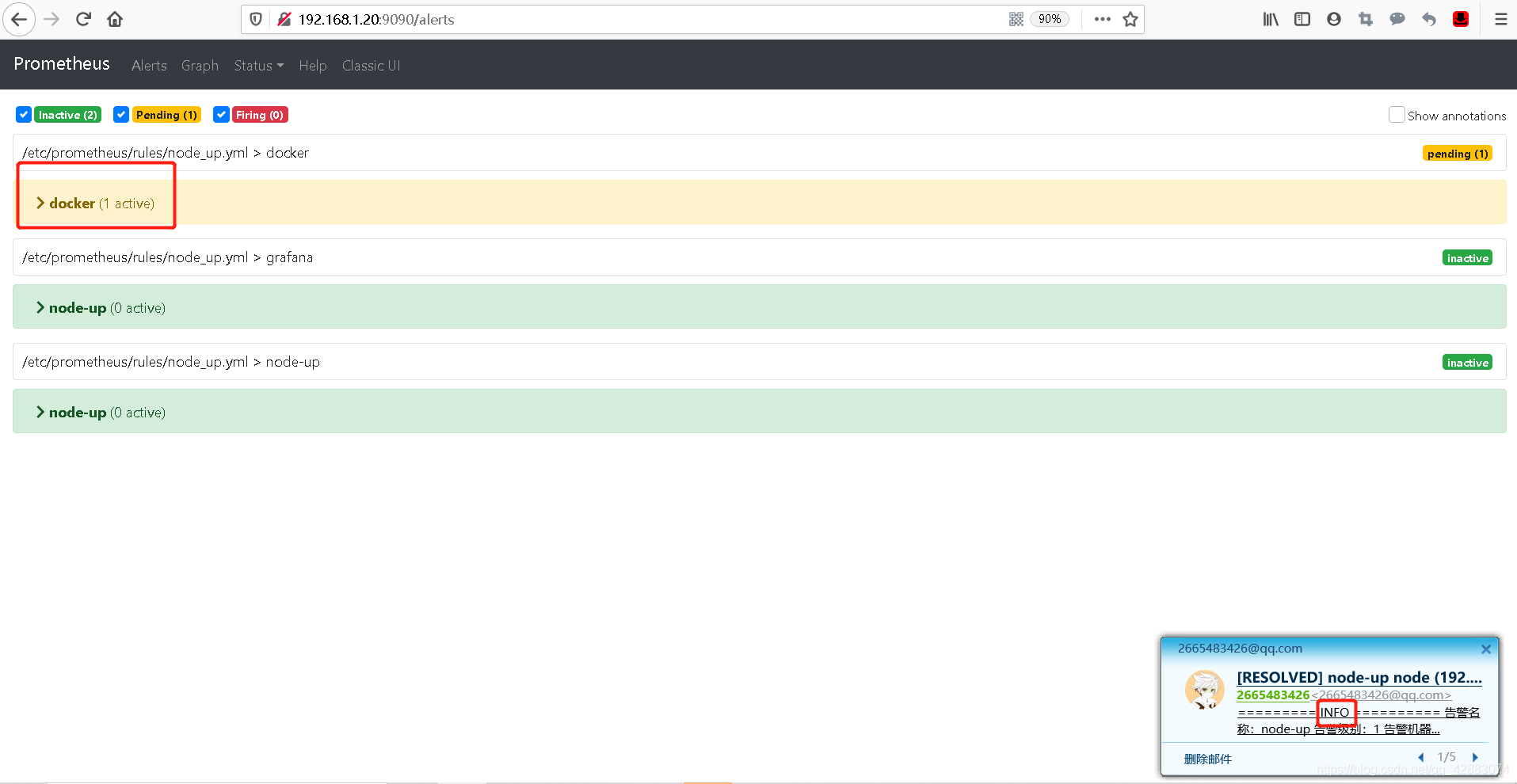This screenshot has height=784, width=1517.
Task: Reload the current page
Action: coord(83,19)
